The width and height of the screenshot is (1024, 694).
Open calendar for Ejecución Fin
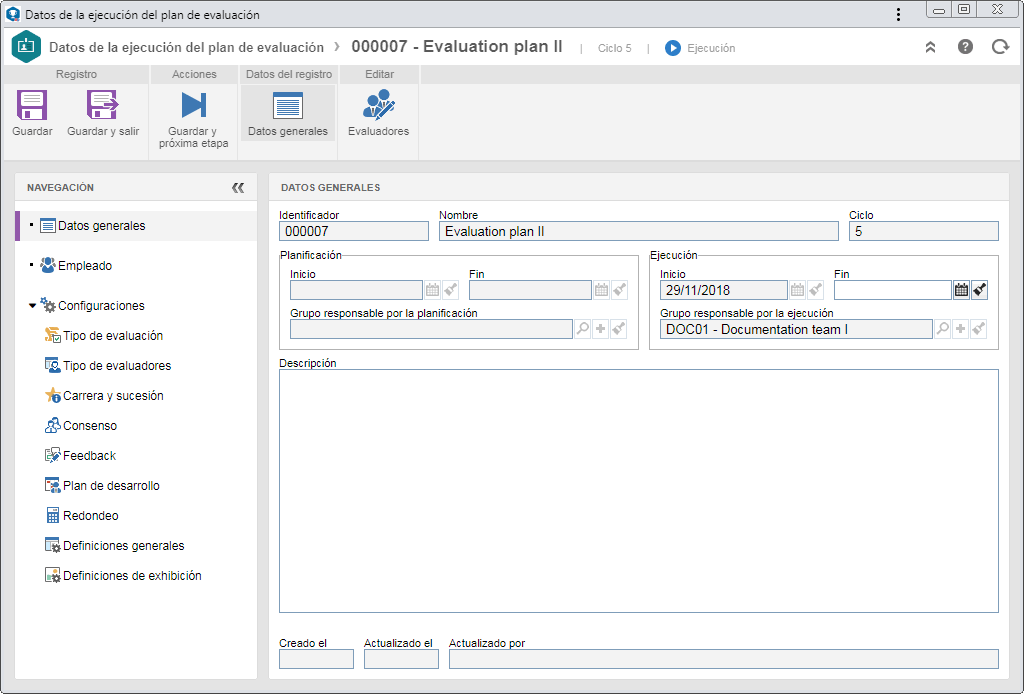click(x=961, y=290)
